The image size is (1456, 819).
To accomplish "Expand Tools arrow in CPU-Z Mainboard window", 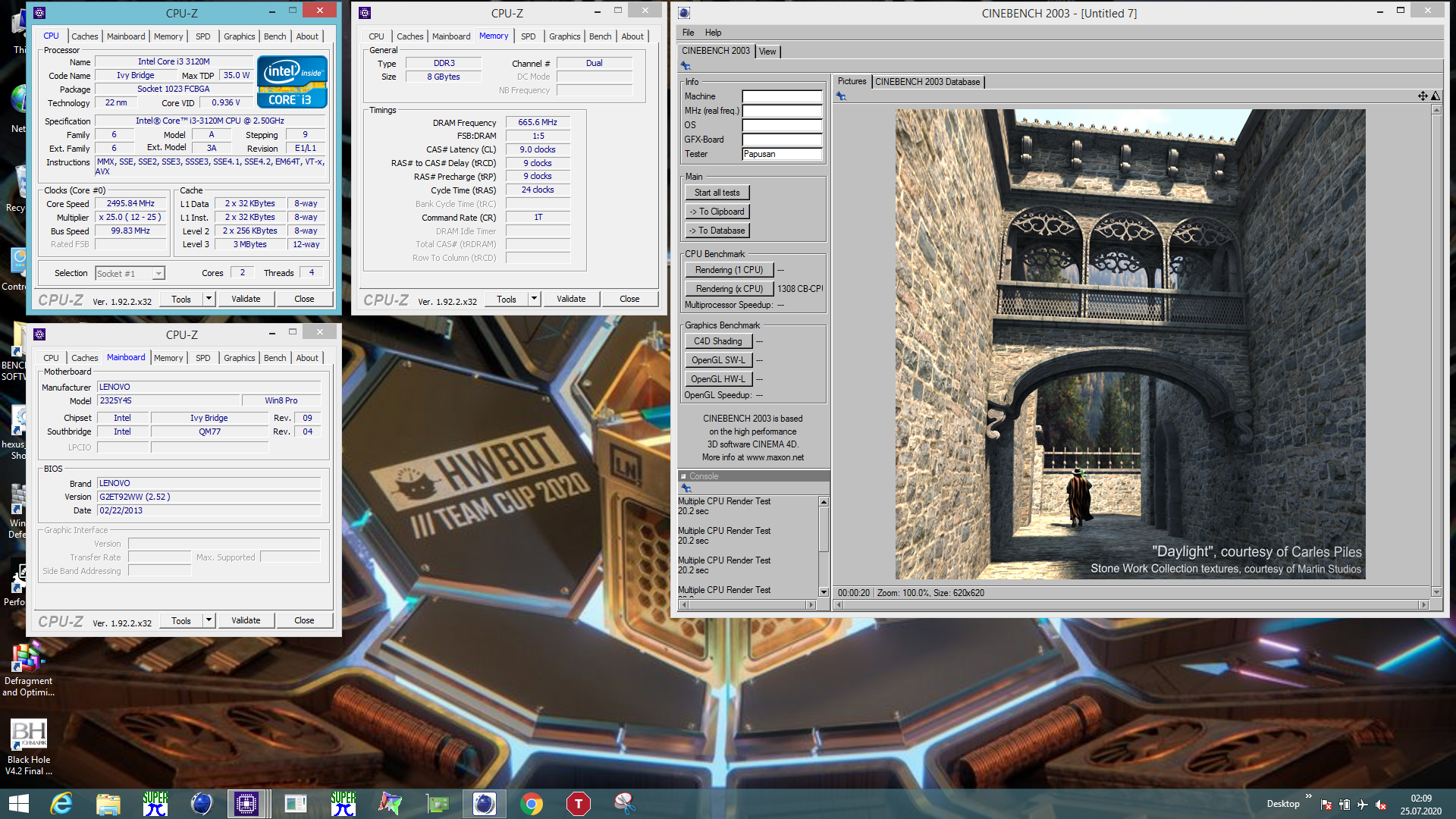I will [x=209, y=620].
